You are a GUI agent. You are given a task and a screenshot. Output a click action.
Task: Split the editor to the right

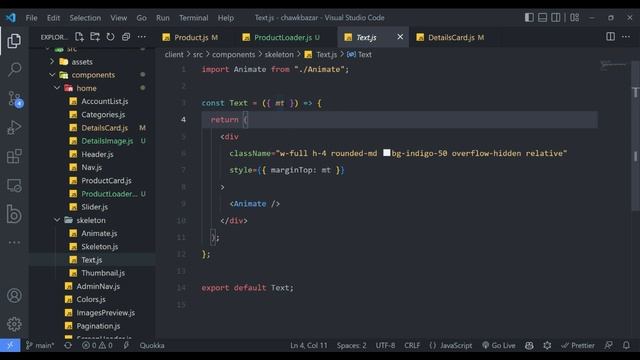tap(610, 37)
